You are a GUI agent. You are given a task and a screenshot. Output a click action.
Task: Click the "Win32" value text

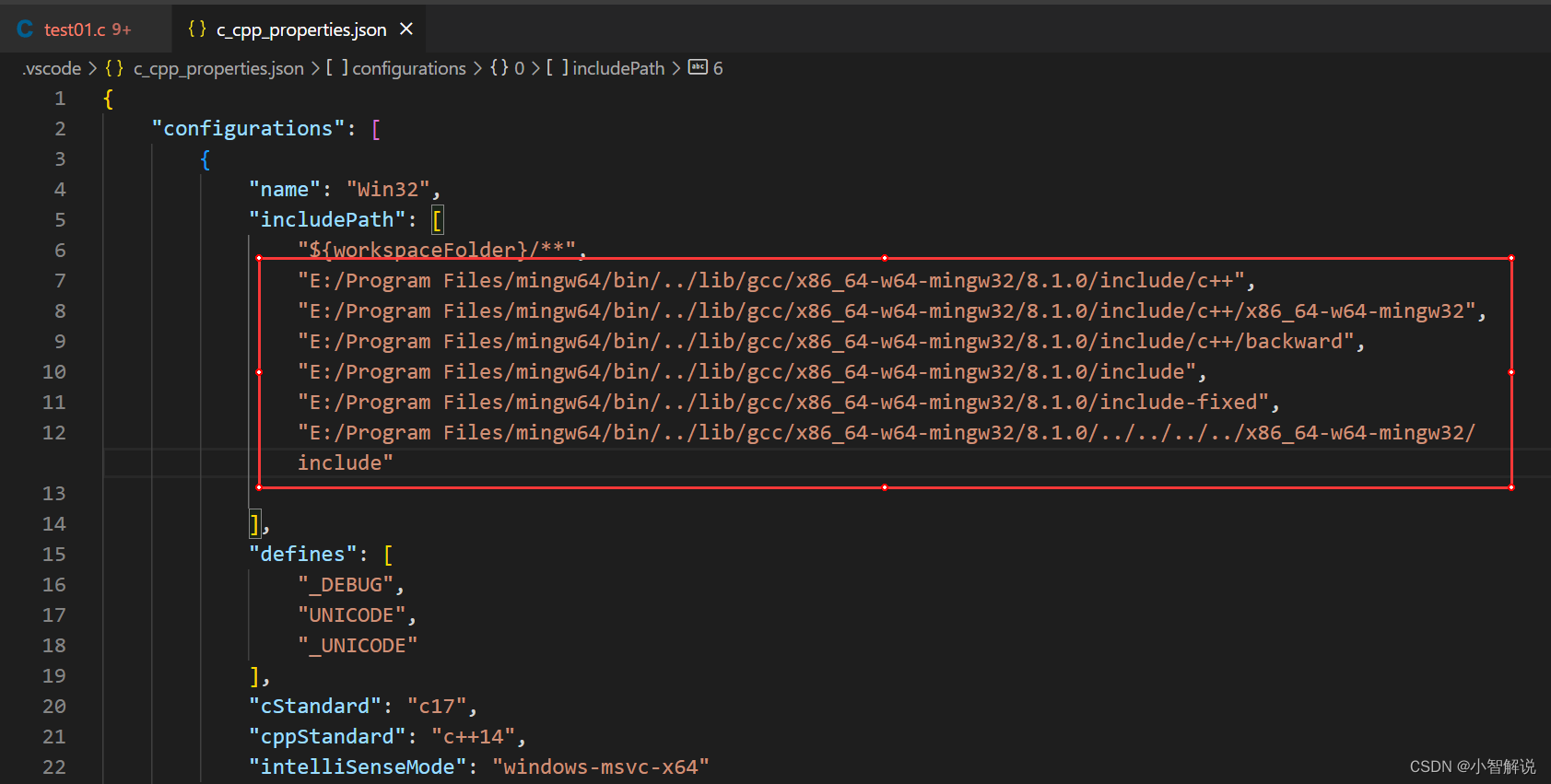click(x=388, y=190)
